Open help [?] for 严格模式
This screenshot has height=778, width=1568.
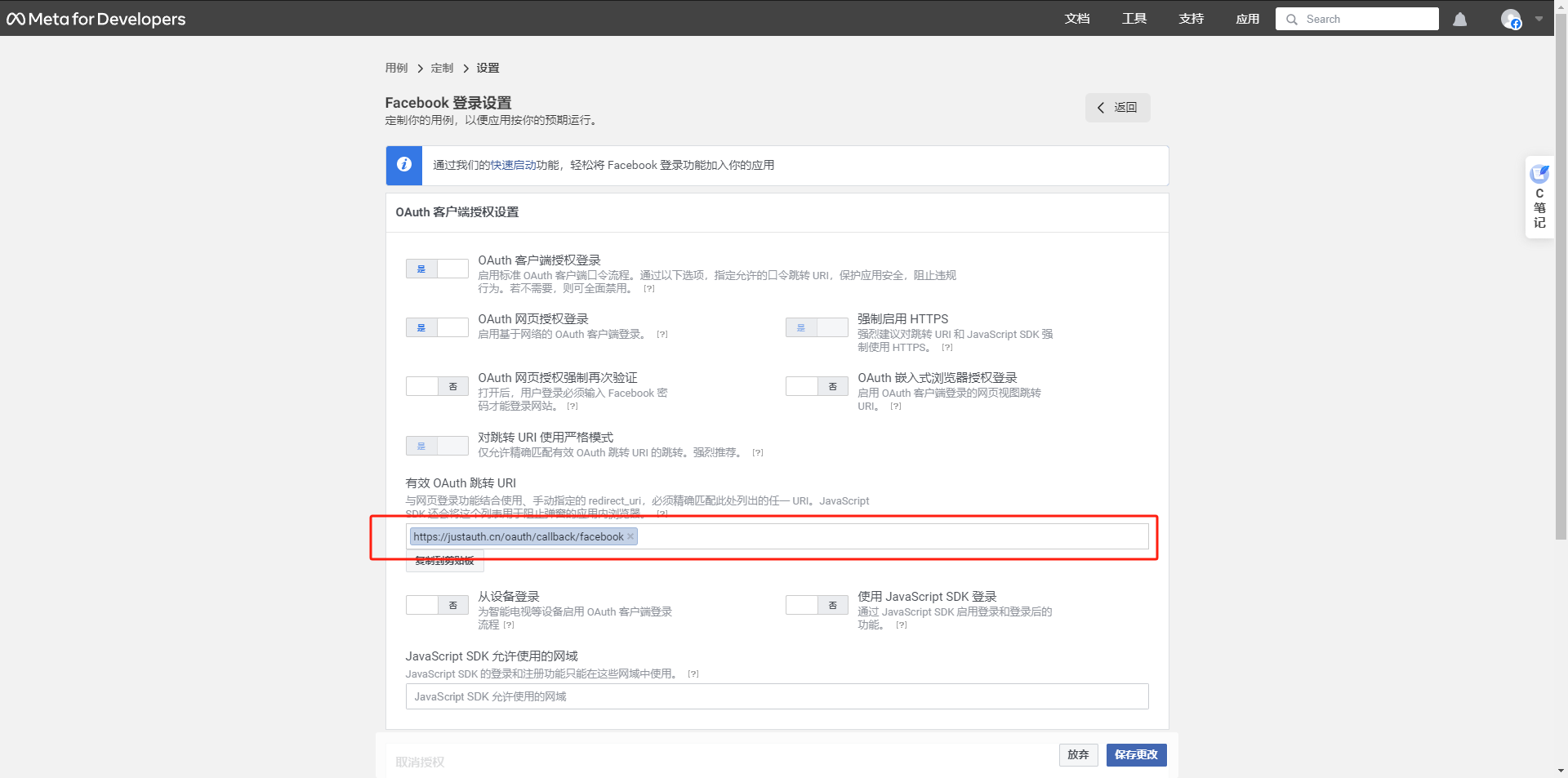click(758, 453)
